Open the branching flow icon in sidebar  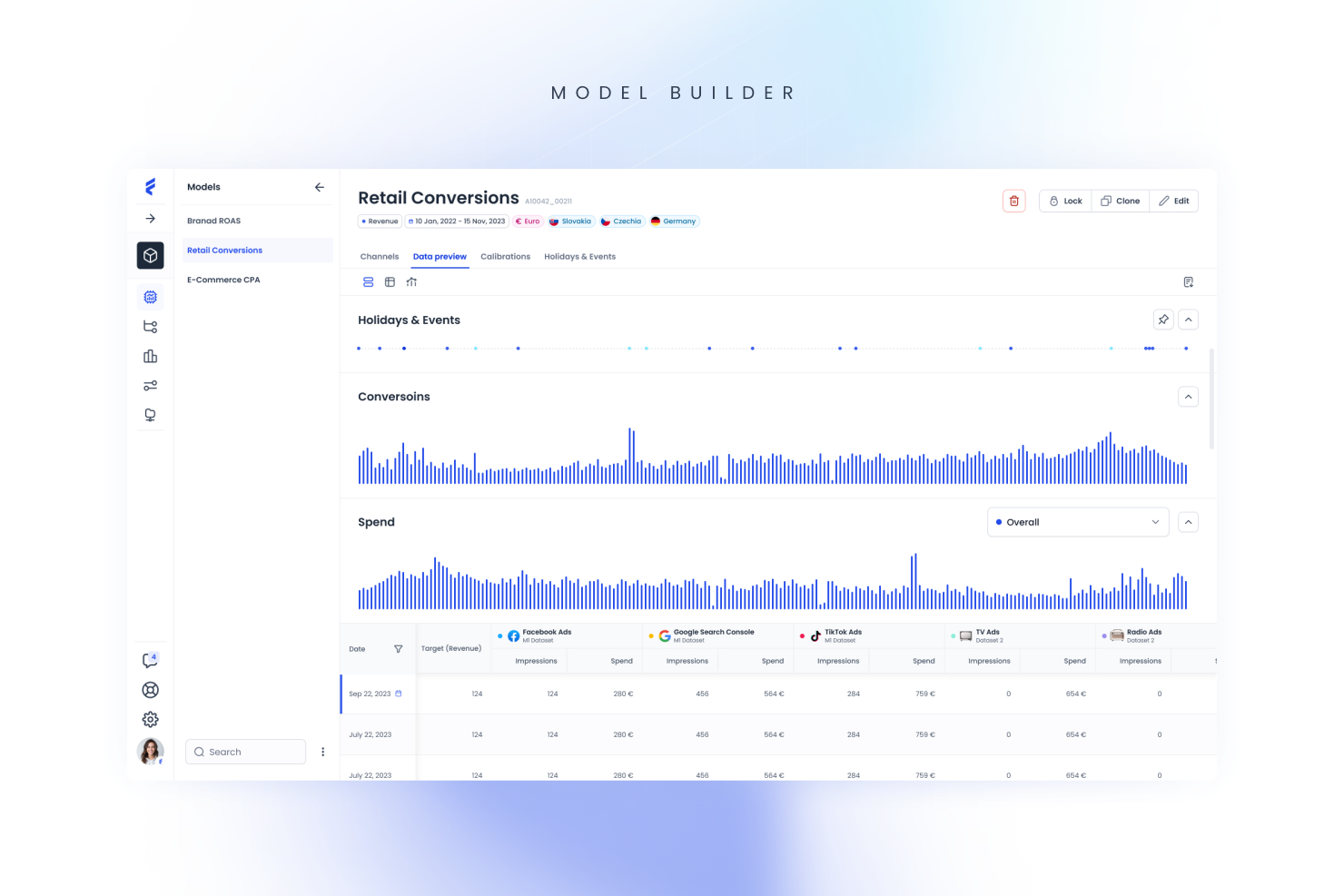(151, 327)
